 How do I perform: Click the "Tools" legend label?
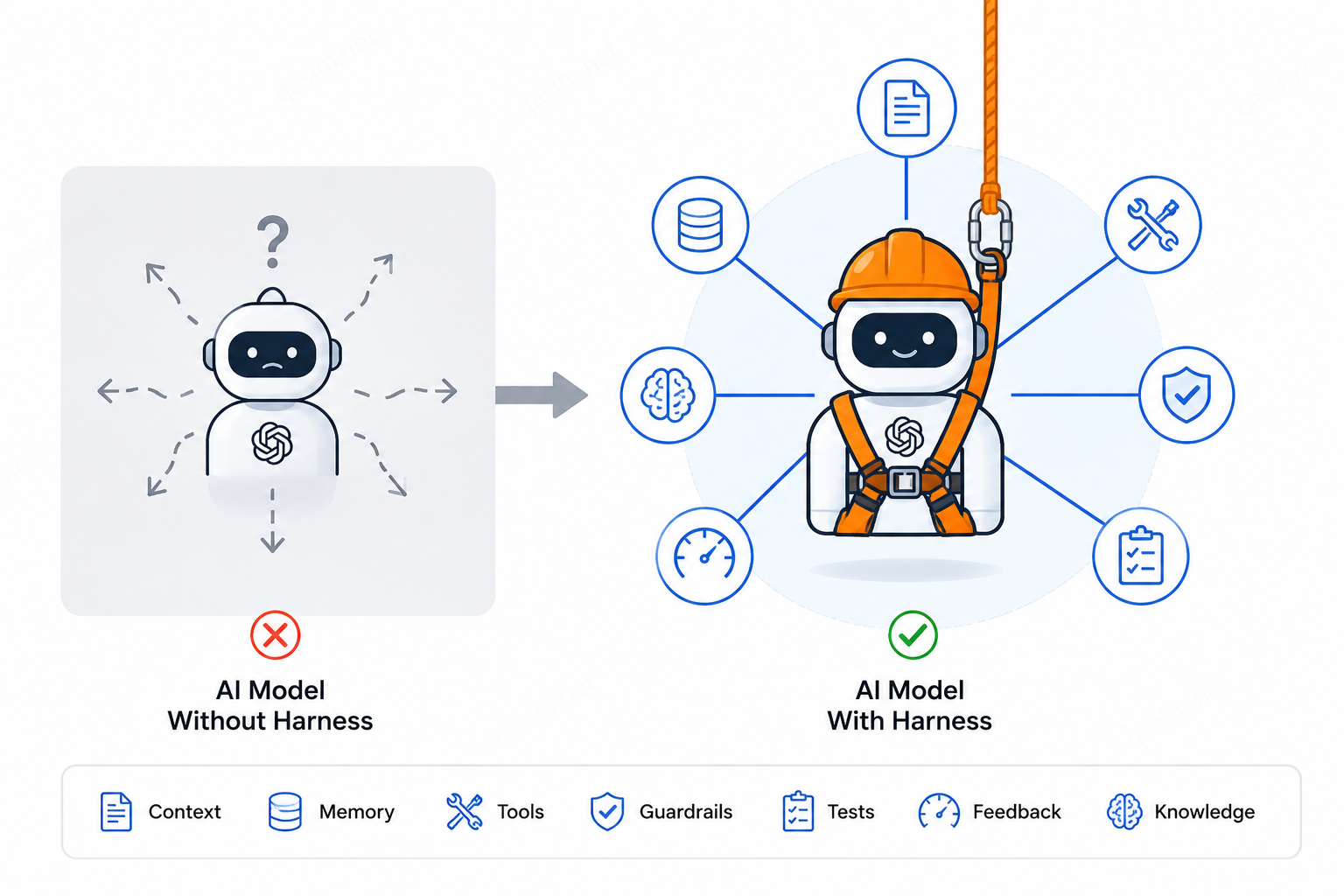521,812
